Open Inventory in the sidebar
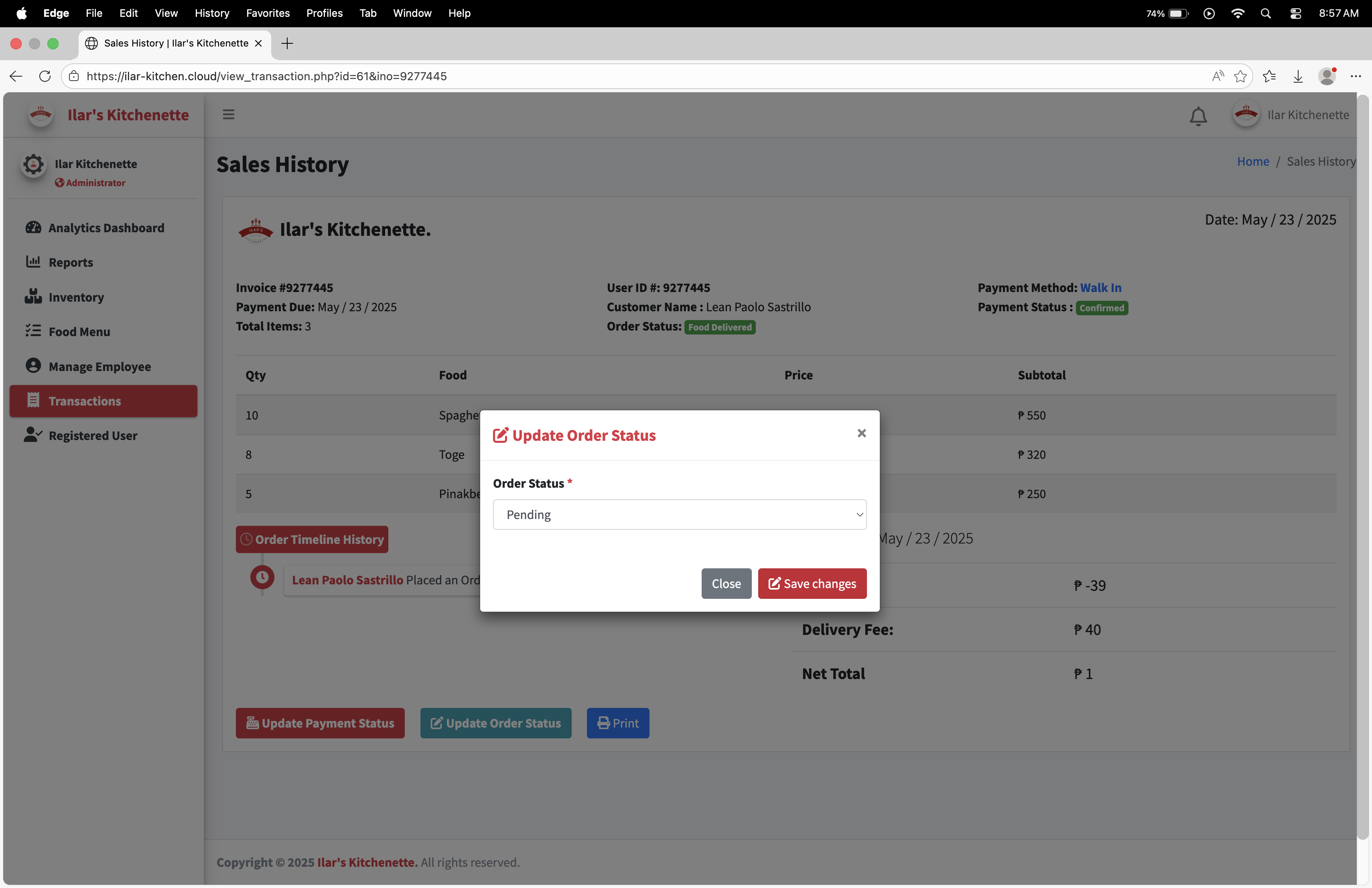This screenshot has width=1372, height=888. (x=75, y=297)
